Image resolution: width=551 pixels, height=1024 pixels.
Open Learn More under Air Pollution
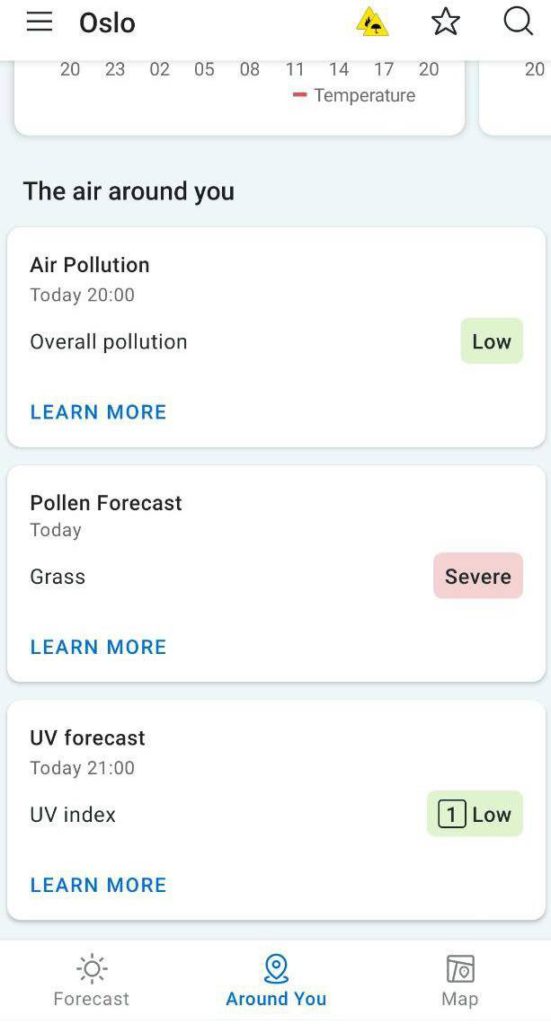(98, 412)
